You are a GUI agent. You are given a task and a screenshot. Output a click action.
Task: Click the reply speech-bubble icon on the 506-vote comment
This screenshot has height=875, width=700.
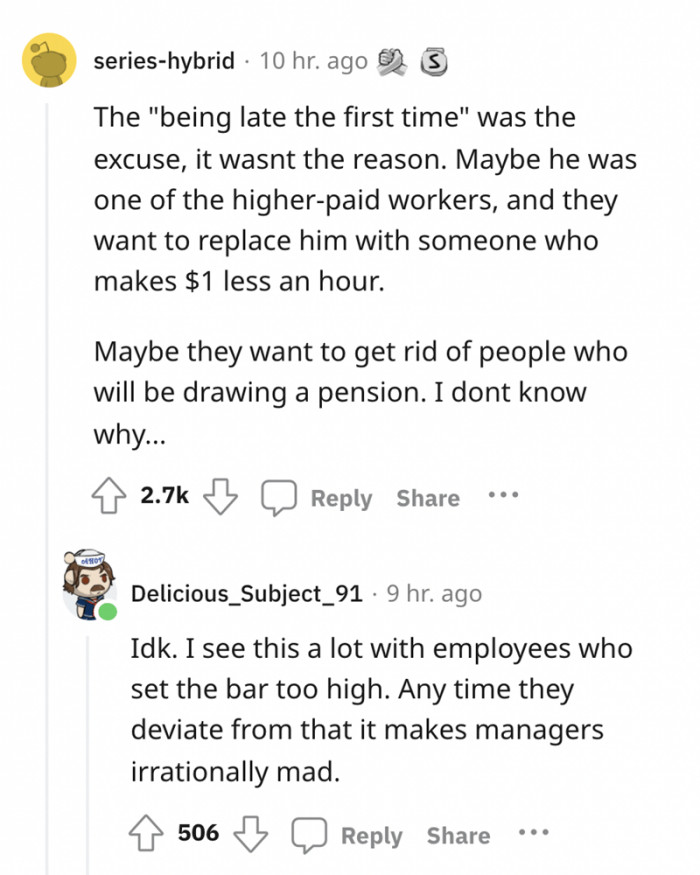[x=311, y=834]
